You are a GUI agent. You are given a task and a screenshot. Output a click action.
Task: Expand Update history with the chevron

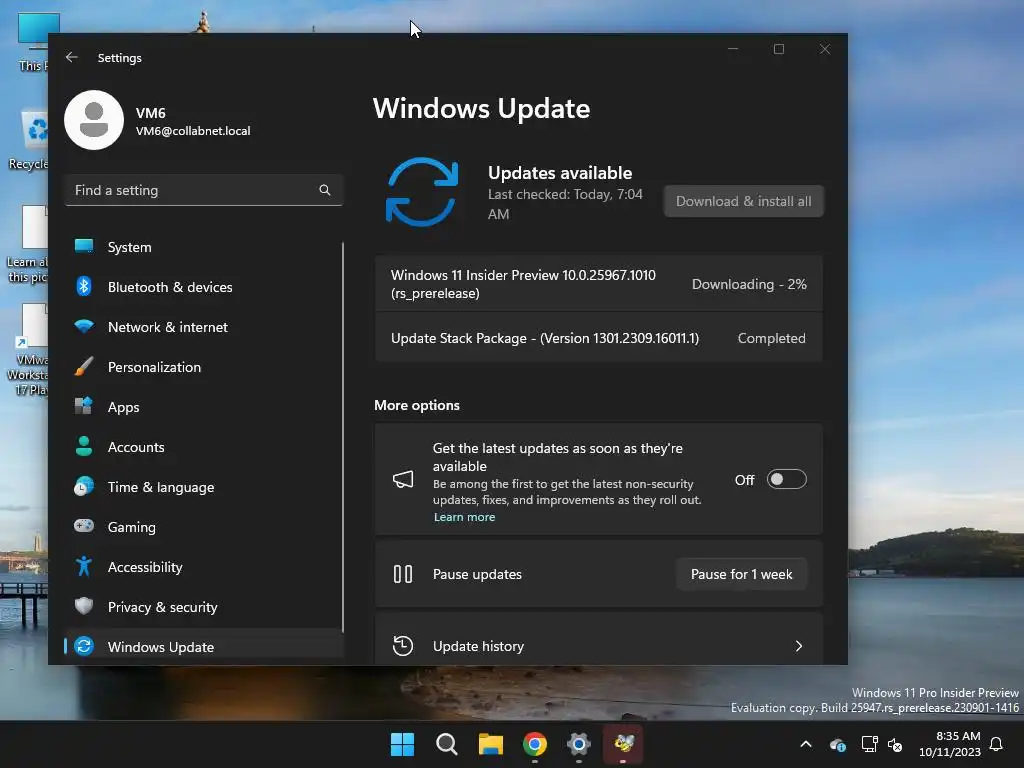[799, 646]
